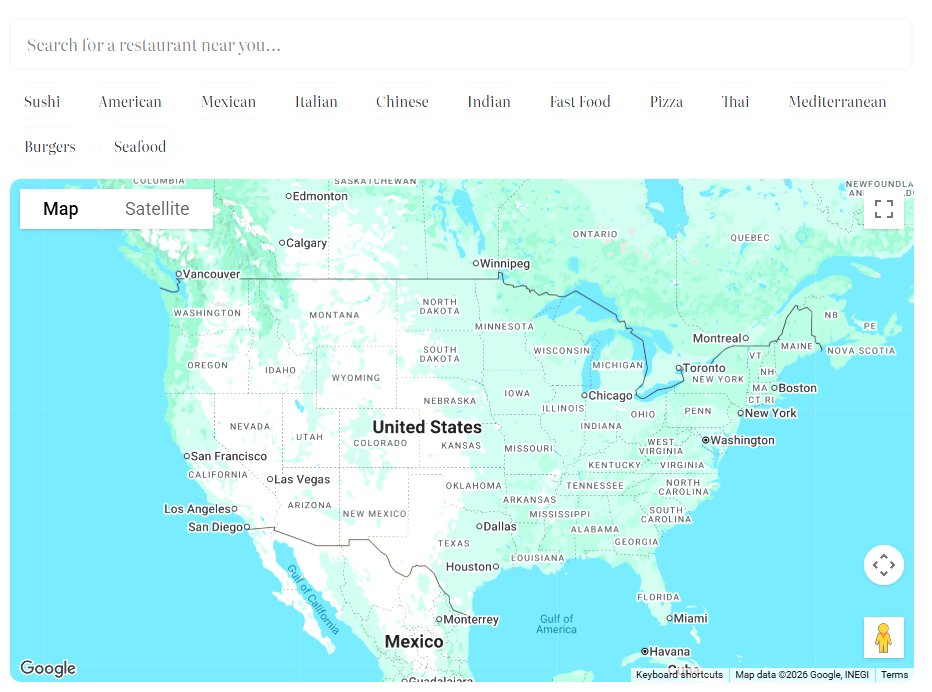Click the Mexico country label

[414, 641]
